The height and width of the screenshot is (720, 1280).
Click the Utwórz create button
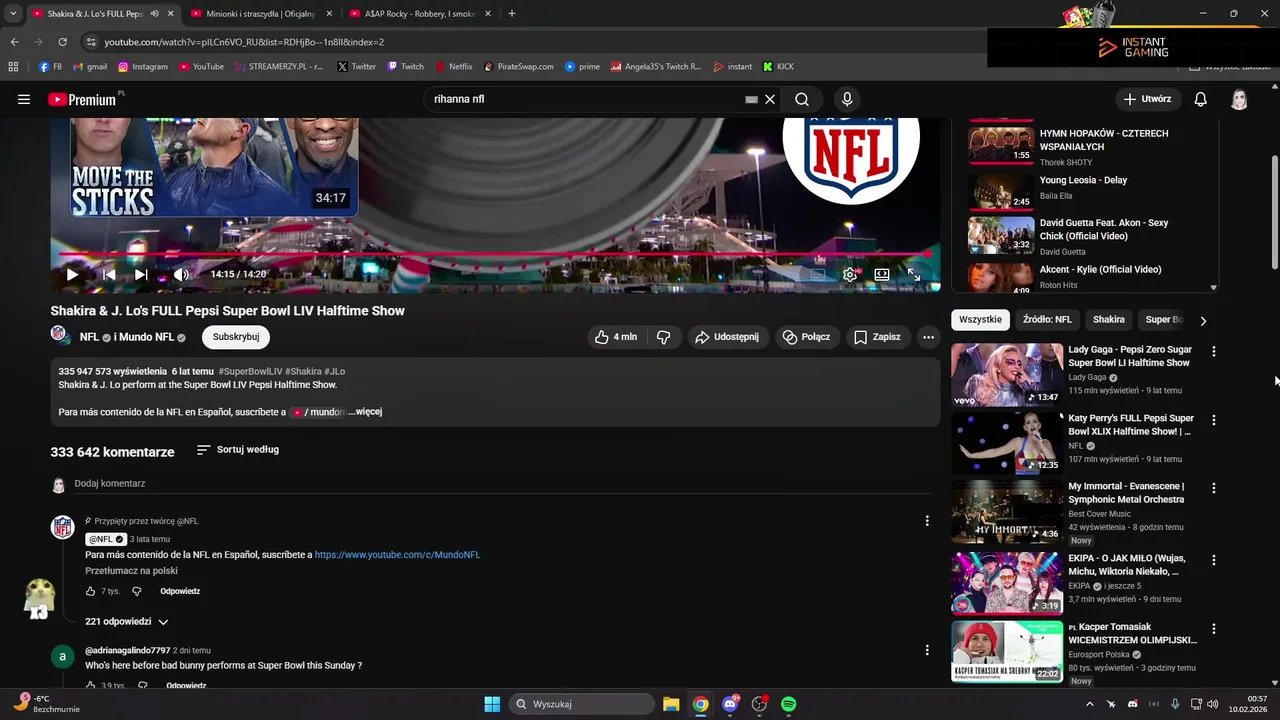click(x=1147, y=99)
